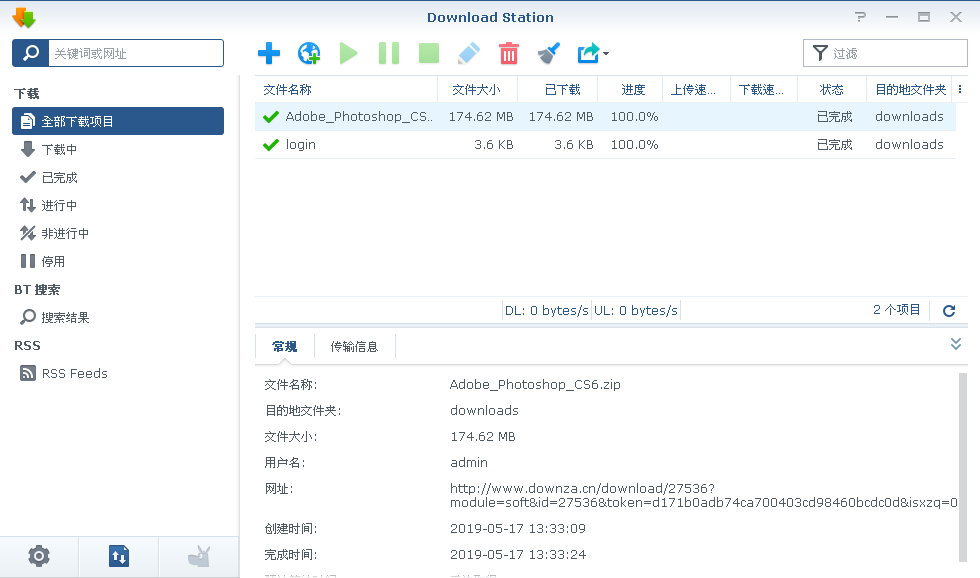Open the share action dropdown arrow
The width and height of the screenshot is (980, 578).
(604, 53)
